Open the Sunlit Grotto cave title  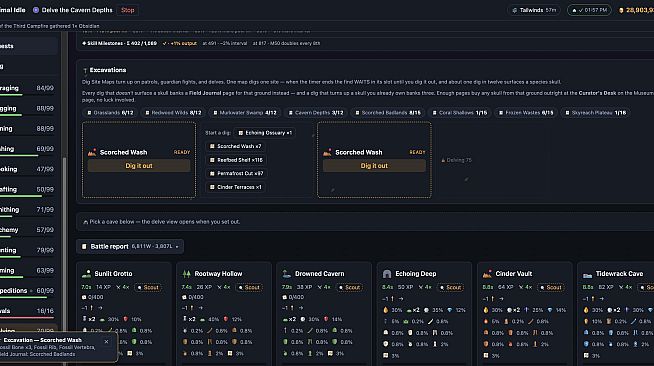(x=113, y=274)
